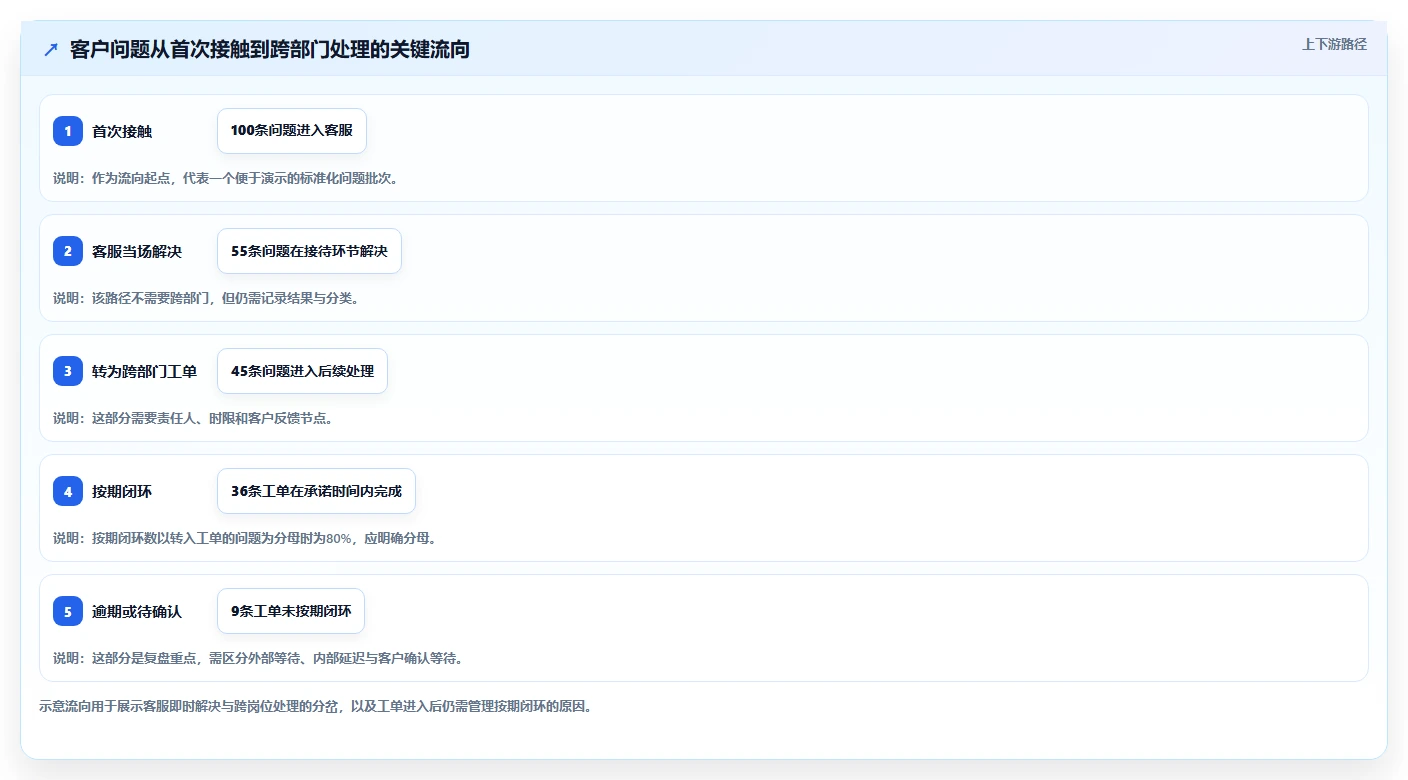This screenshot has height=780, width=1408.
Task: Click the step 4 number badge
Action: point(68,491)
